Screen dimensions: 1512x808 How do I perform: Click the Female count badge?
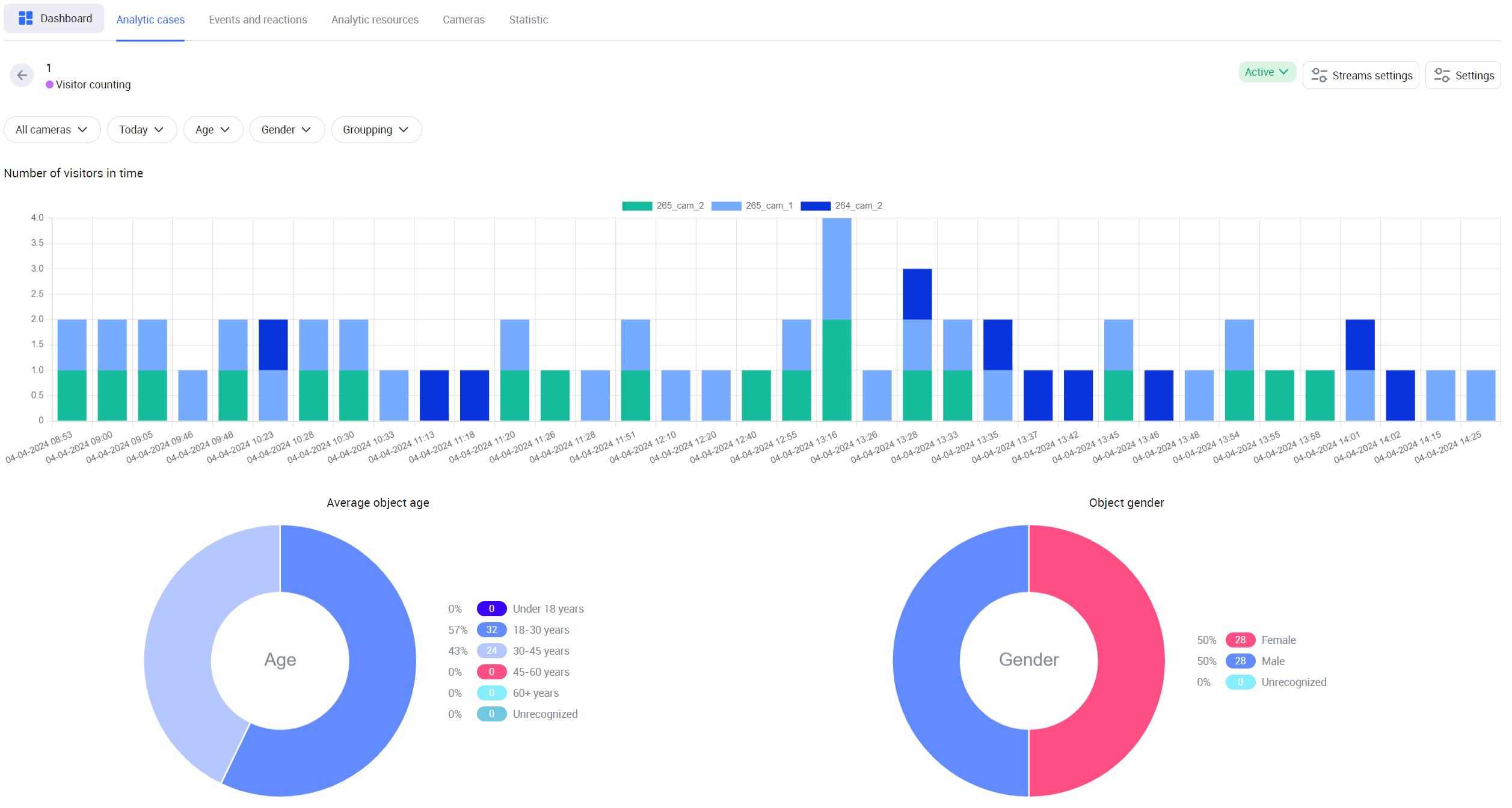click(x=1240, y=640)
